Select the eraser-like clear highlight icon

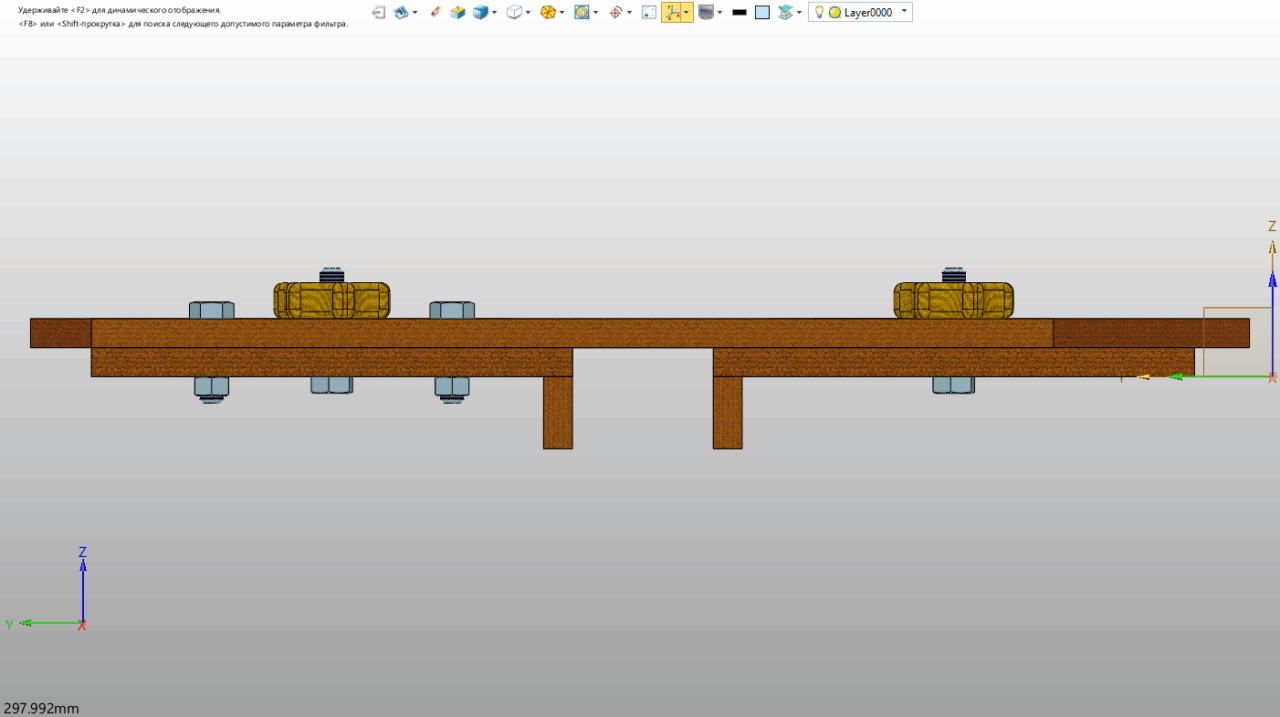coord(435,13)
